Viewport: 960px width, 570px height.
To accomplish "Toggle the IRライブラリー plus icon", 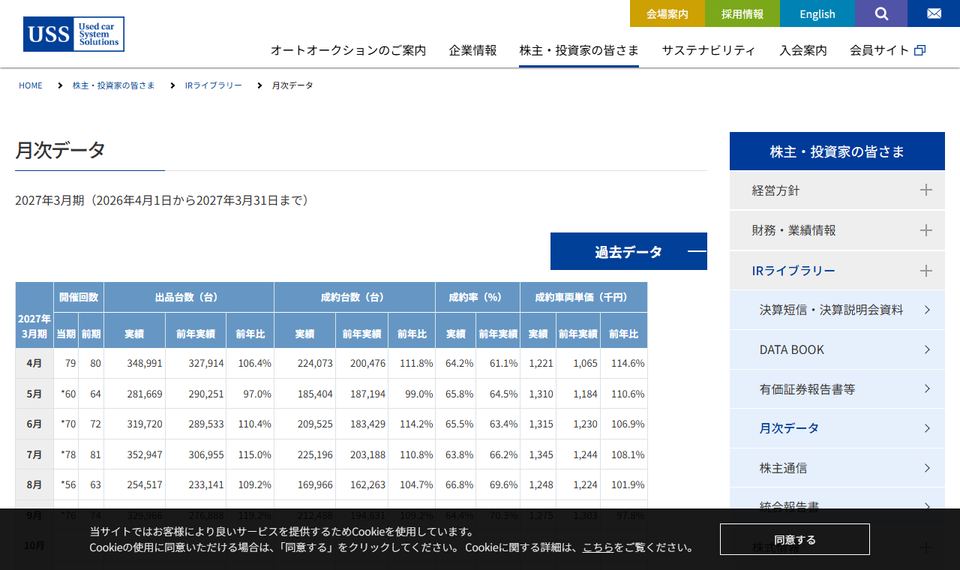I will click(926, 271).
